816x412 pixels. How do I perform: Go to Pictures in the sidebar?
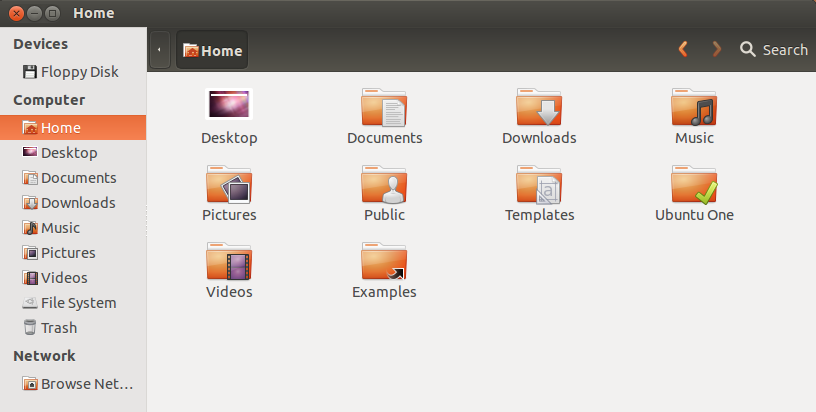pyautogui.click(x=73, y=253)
